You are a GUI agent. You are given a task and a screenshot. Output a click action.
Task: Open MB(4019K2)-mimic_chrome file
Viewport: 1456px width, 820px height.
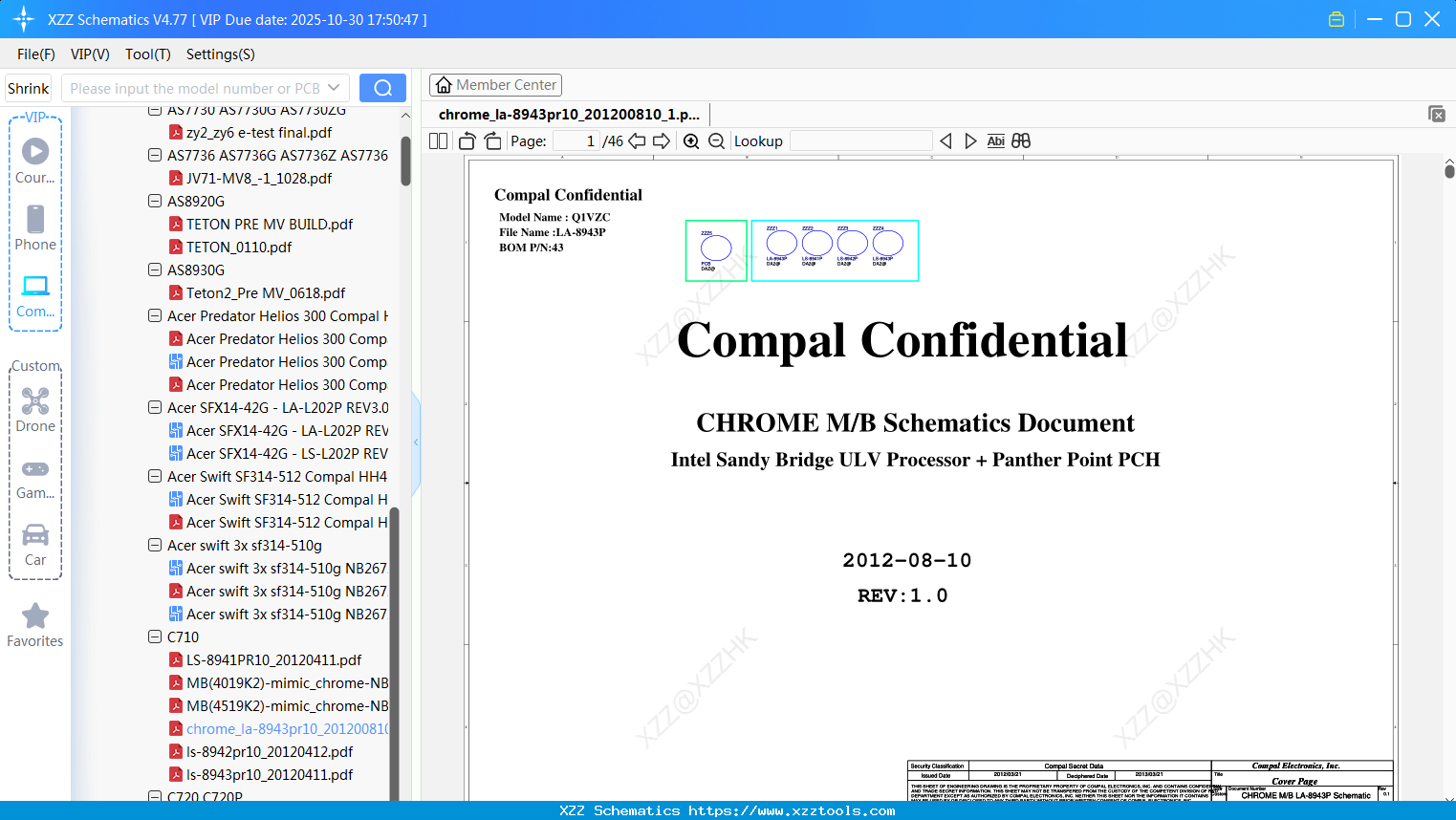(279, 682)
